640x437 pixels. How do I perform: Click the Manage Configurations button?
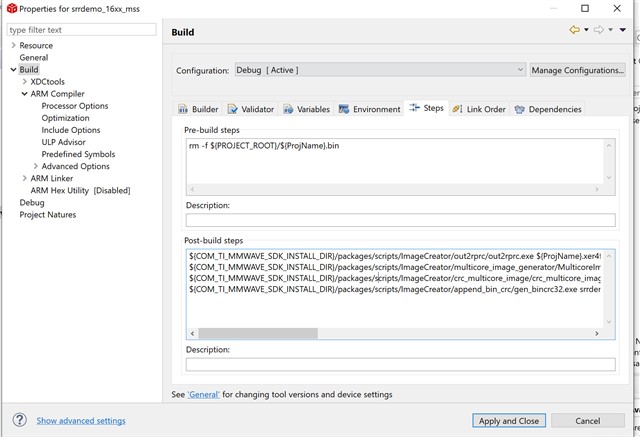pyautogui.click(x=577, y=70)
